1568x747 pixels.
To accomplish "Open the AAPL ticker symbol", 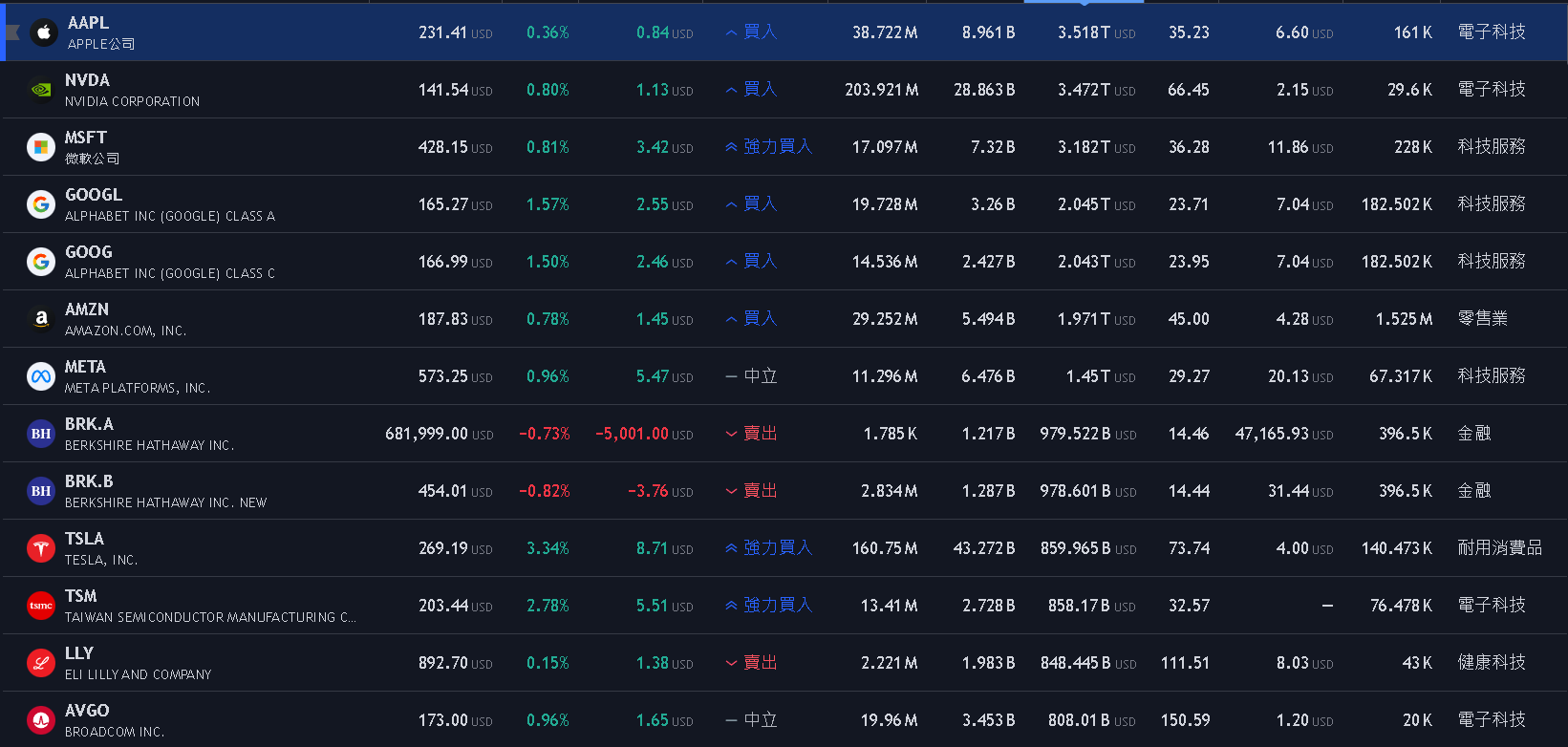I will click(x=88, y=23).
